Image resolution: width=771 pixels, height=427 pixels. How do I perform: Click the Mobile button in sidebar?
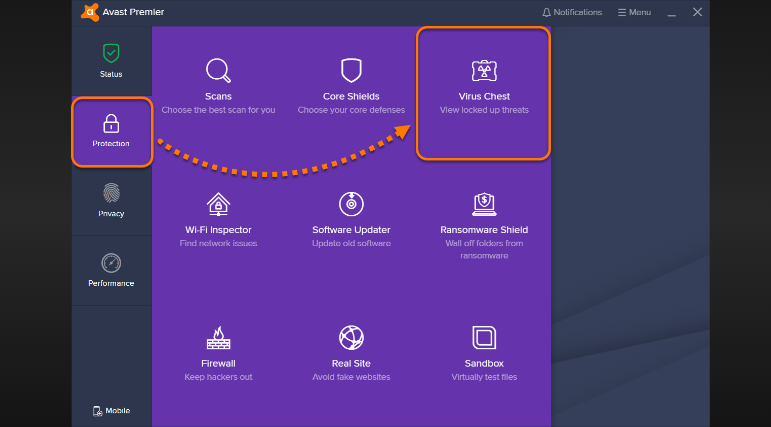111,411
